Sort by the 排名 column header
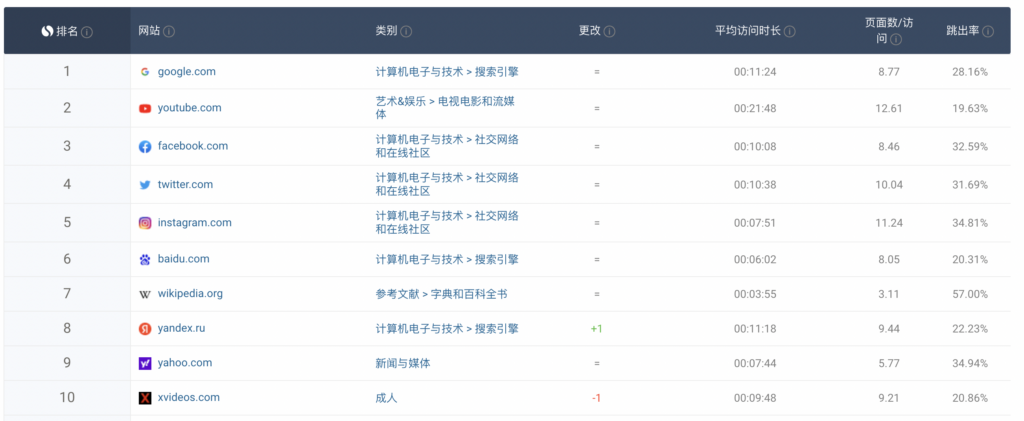 (x=67, y=31)
